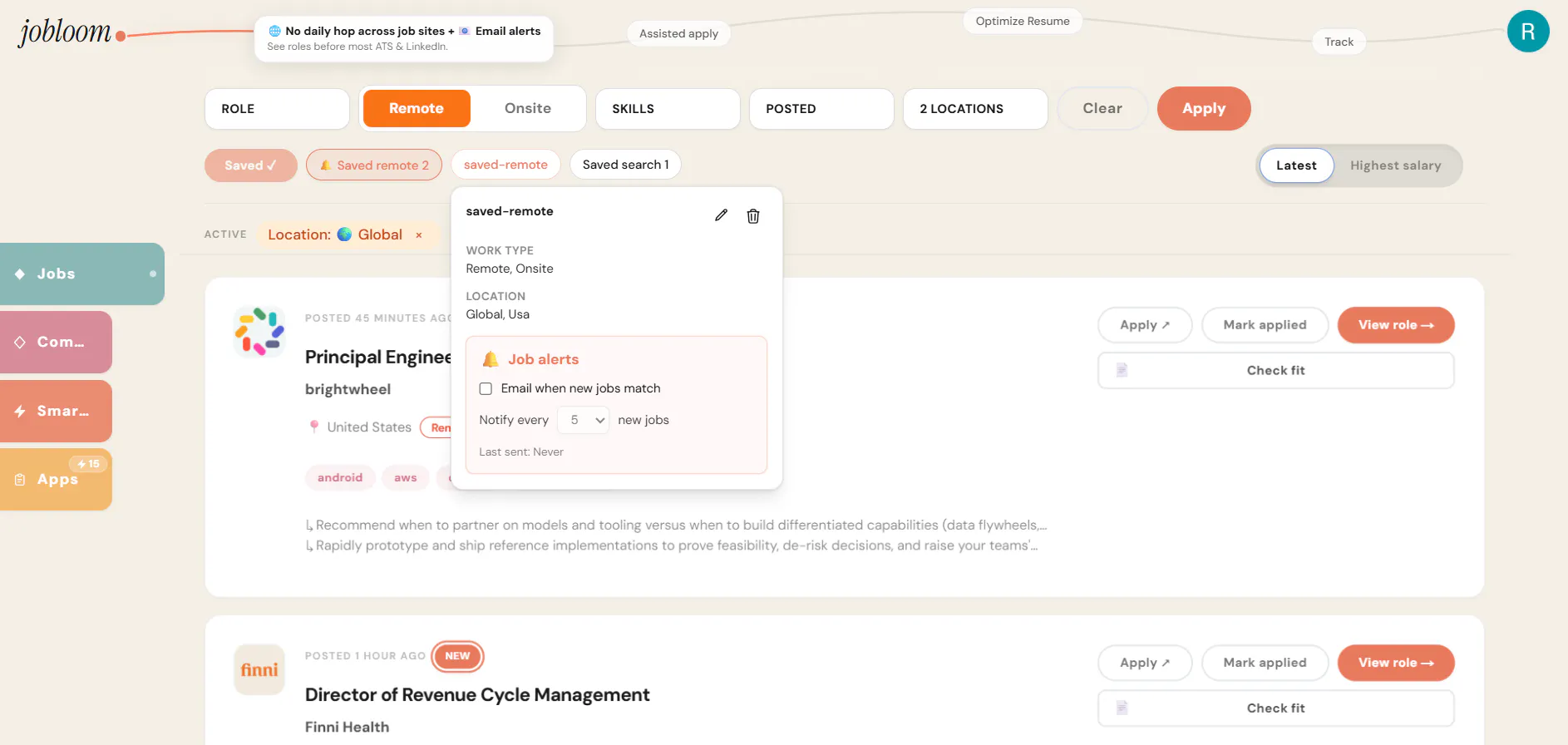
Task: Open the POSTED filter dropdown
Action: click(821, 109)
